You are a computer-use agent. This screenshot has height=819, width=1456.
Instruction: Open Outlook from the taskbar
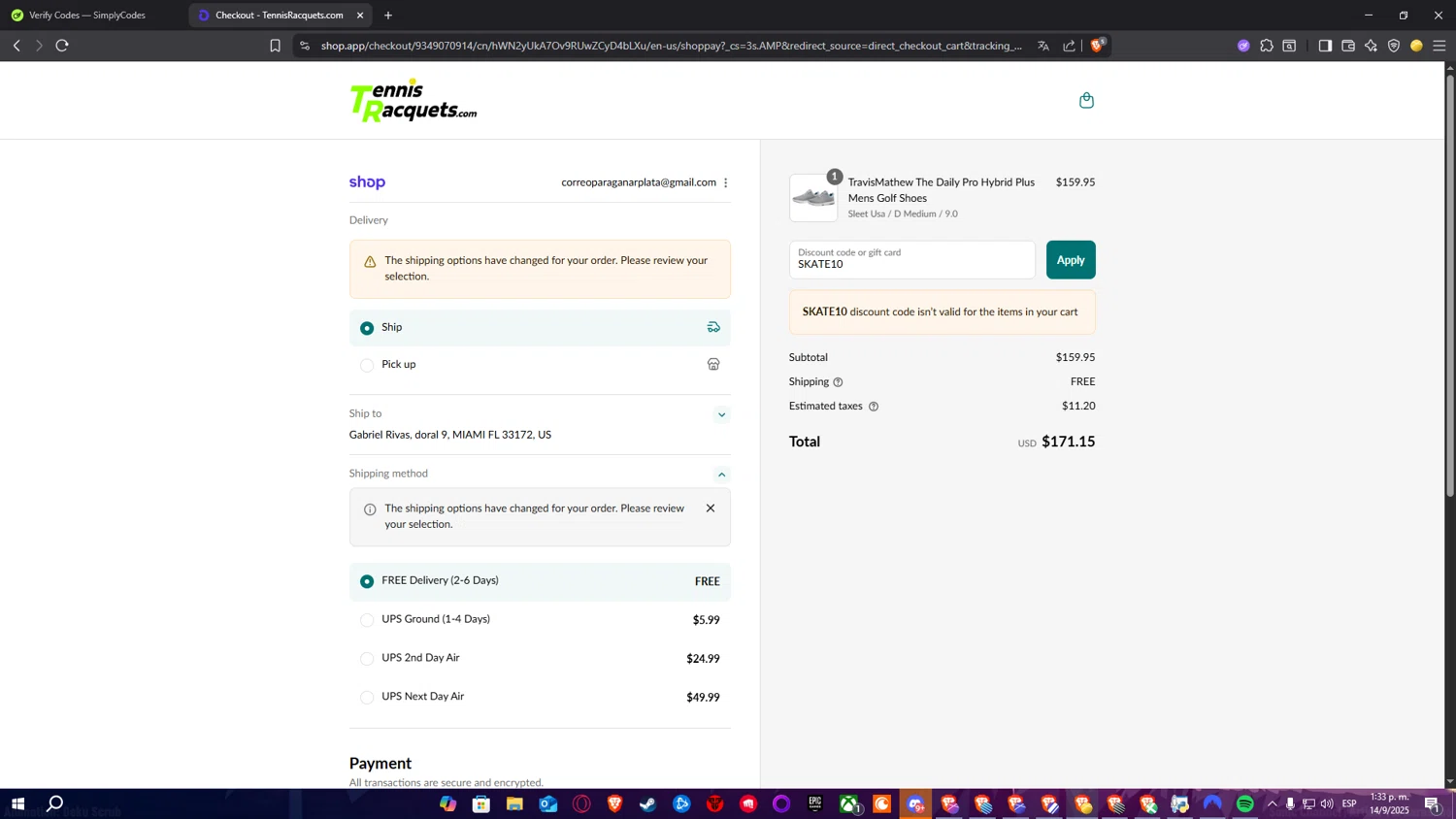pos(548,804)
